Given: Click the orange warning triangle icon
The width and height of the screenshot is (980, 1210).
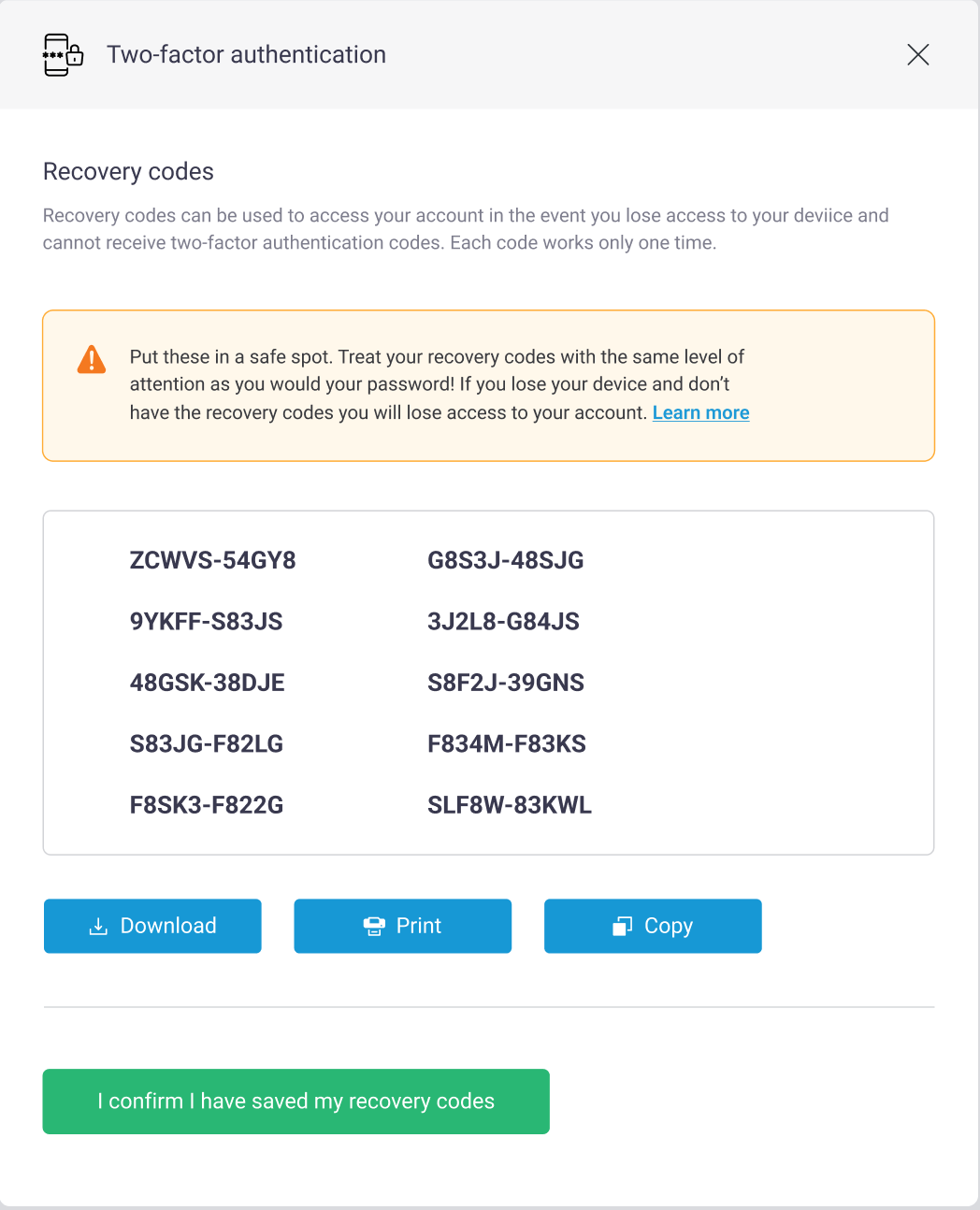Looking at the screenshot, I should click(92, 359).
